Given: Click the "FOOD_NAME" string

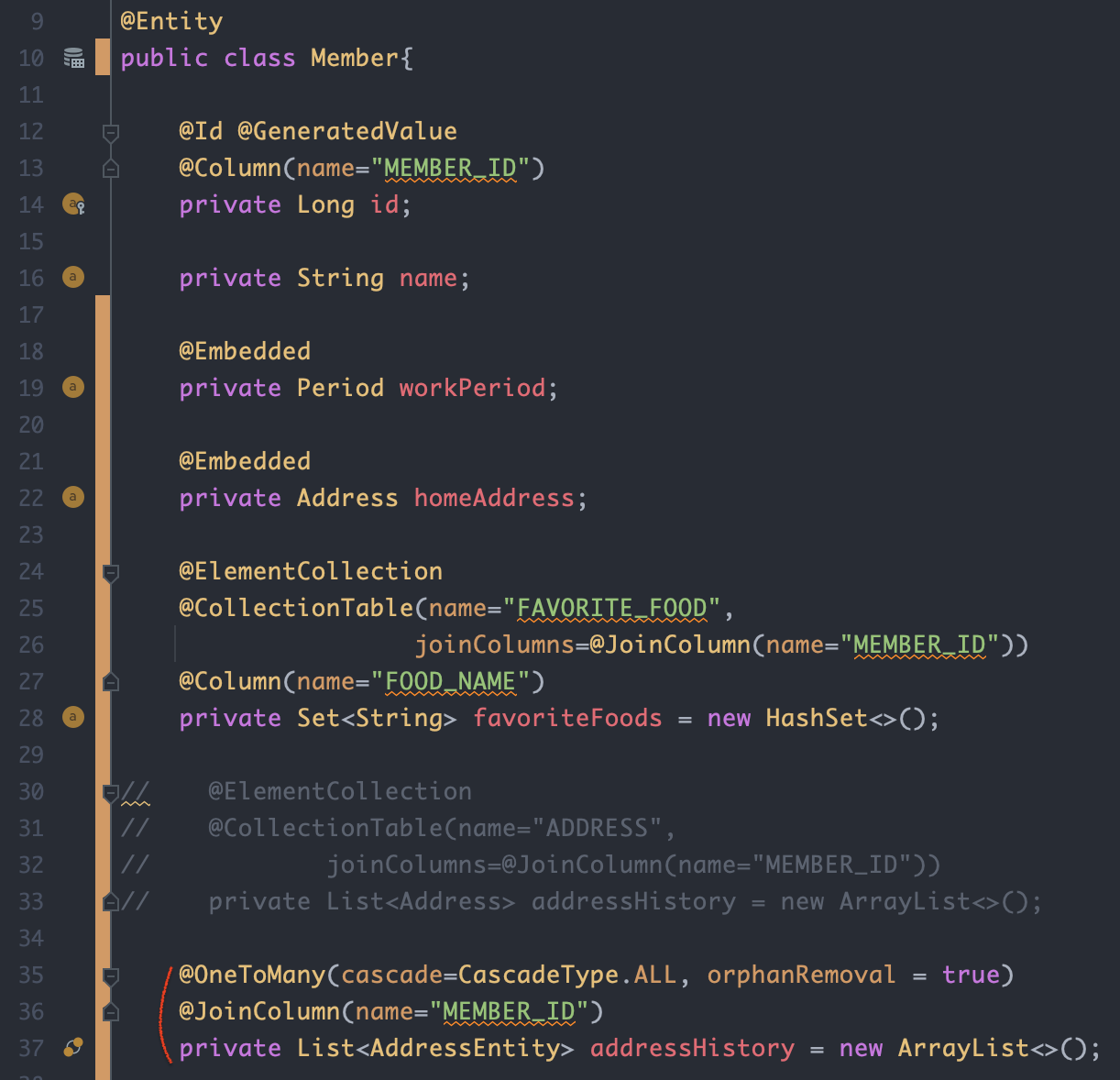Looking at the screenshot, I should click(450, 681).
